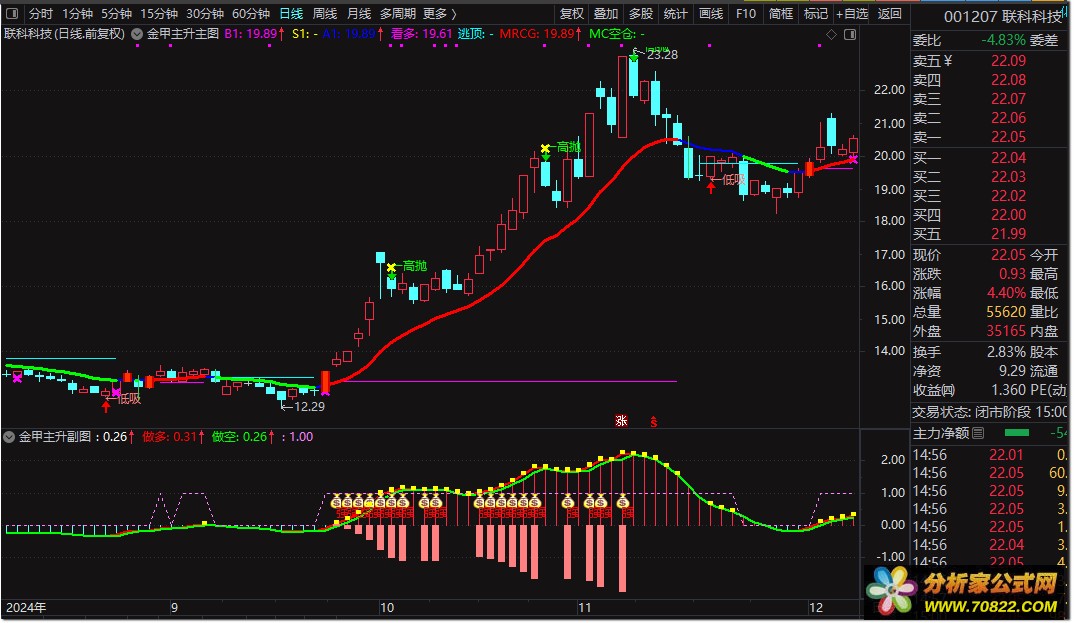
Task: Click the red up-arrow 低吸 signal in November
Action: tap(711, 187)
